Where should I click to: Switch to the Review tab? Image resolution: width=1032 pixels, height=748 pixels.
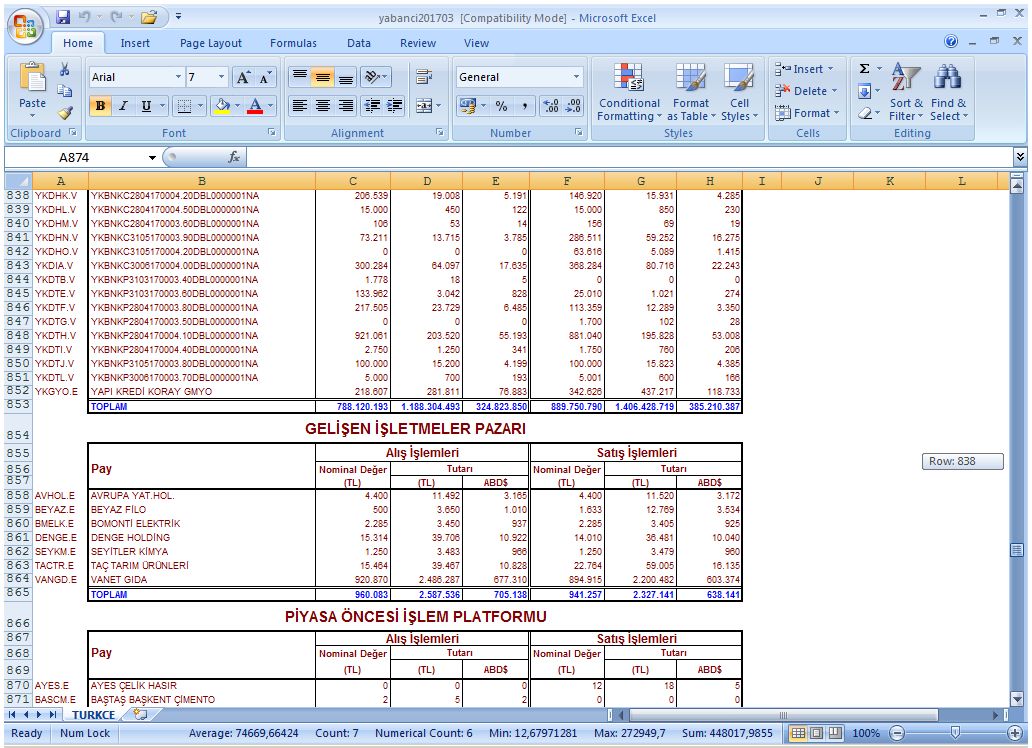(x=418, y=43)
